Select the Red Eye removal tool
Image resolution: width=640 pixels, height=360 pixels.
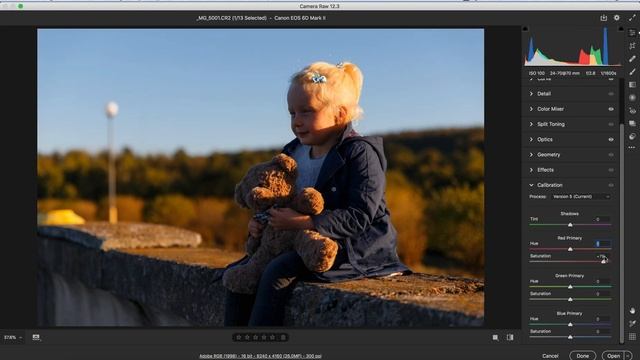point(632,111)
